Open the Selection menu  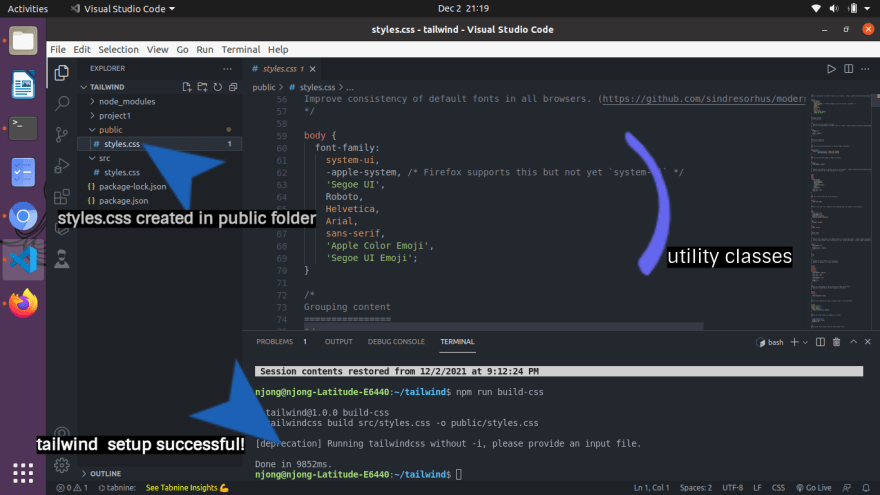tap(118, 49)
